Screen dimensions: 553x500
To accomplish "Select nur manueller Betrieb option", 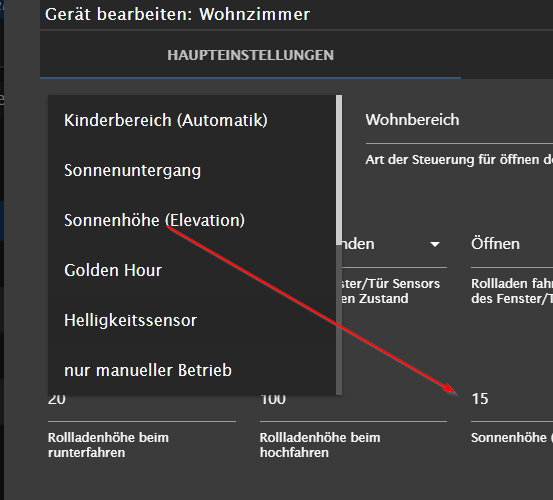I will (192, 371).
